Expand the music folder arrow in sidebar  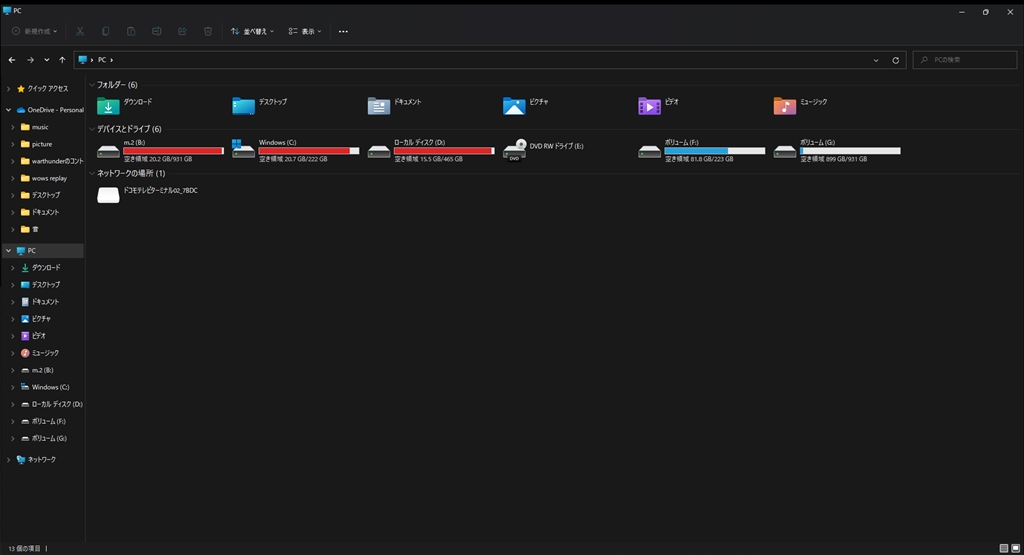(12, 127)
